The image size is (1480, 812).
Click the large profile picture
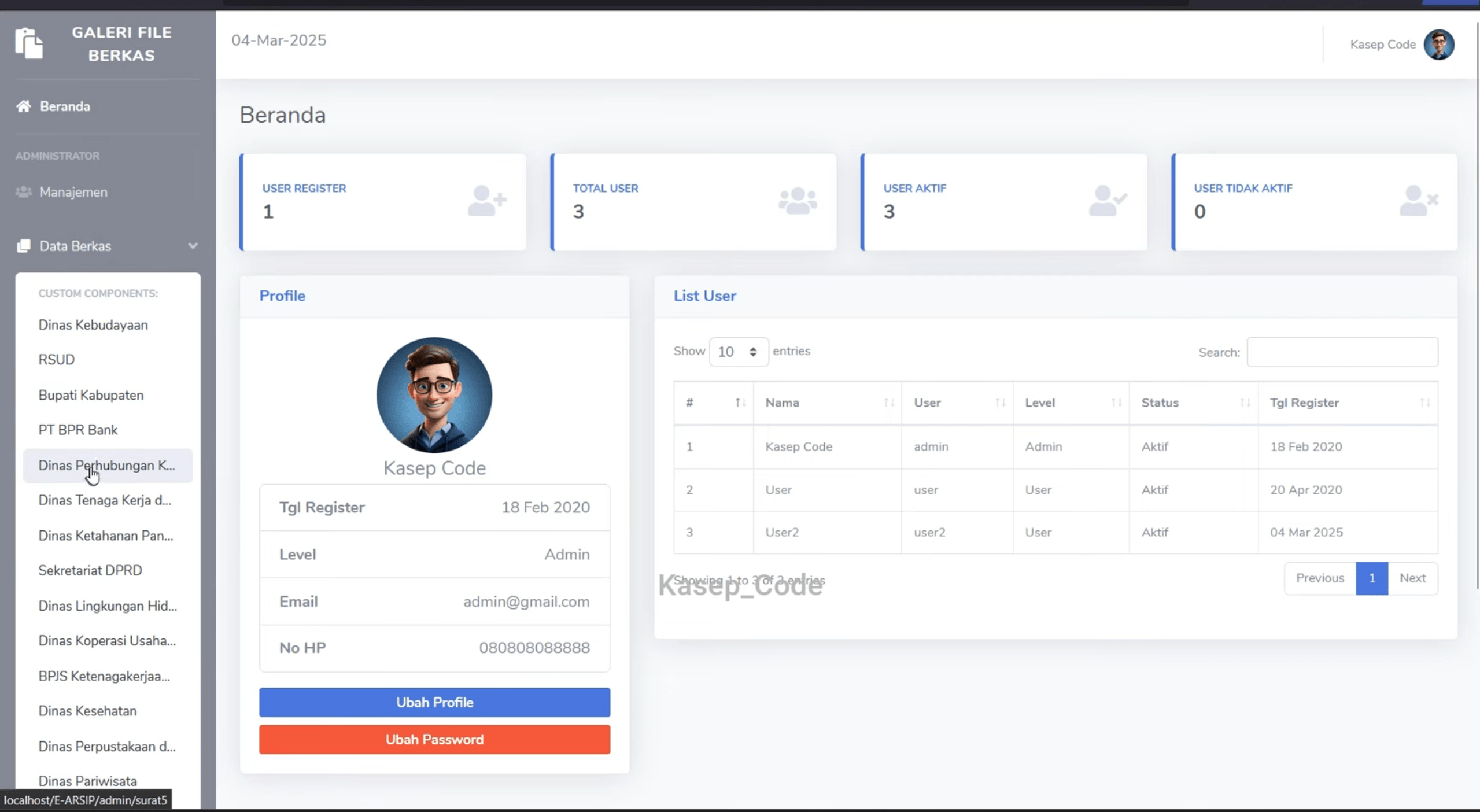pyautogui.click(x=434, y=395)
